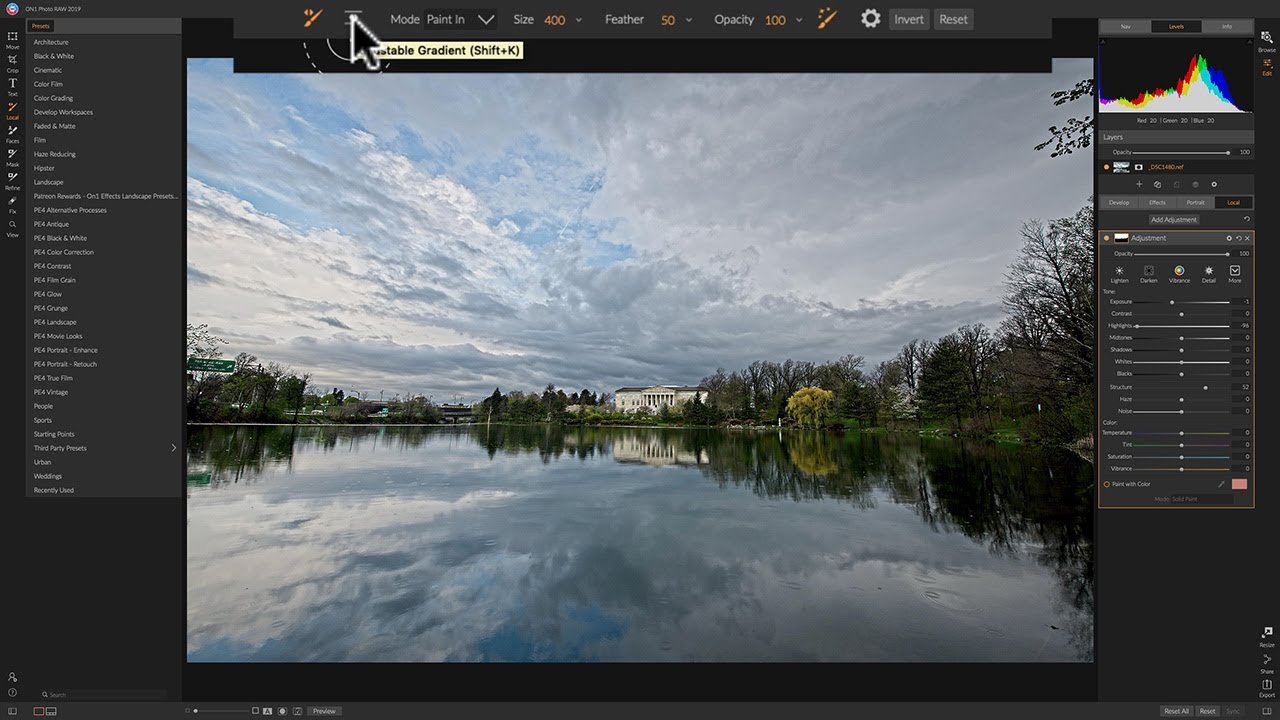Switch to single image view layout
Image resolution: width=1280 pixels, height=720 pixels.
point(39,711)
